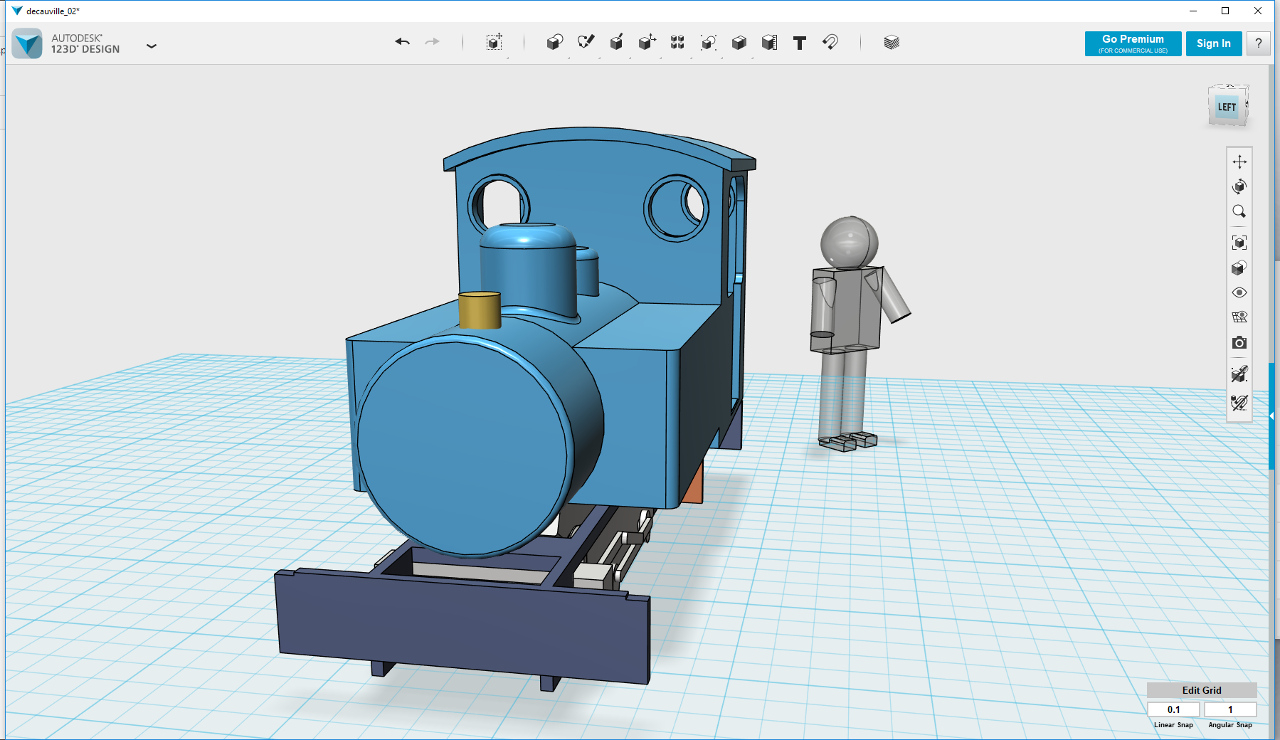Click the grayed-out Redo arrow
1280x740 pixels.
tap(432, 42)
